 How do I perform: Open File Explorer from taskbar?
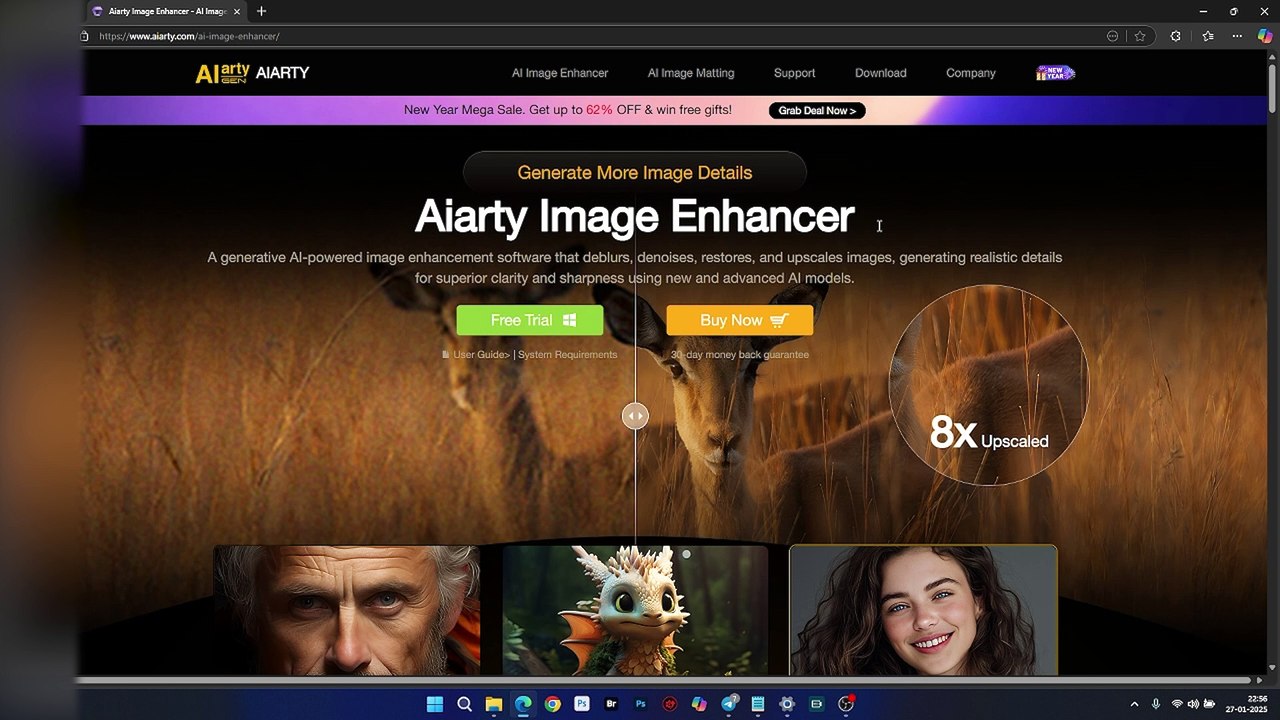coord(494,704)
